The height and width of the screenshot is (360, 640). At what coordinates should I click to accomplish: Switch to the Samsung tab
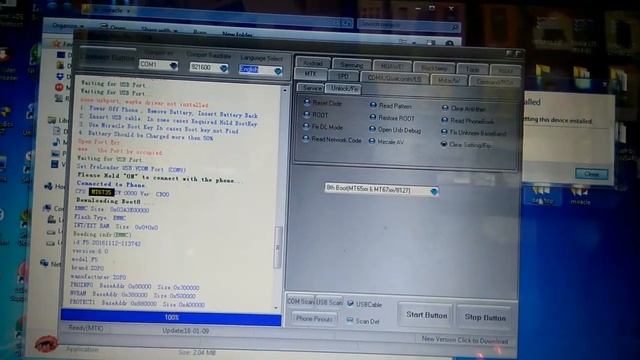click(351, 64)
